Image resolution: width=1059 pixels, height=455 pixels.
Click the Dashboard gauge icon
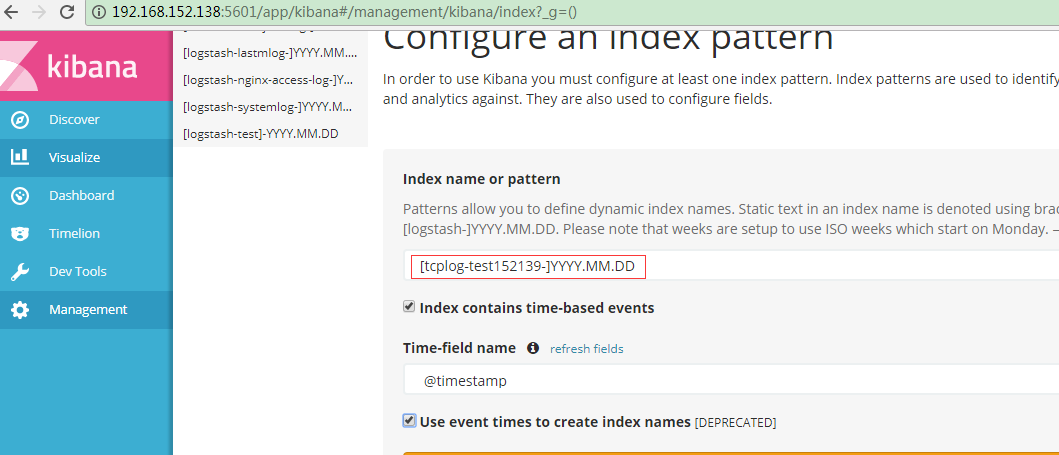point(20,196)
